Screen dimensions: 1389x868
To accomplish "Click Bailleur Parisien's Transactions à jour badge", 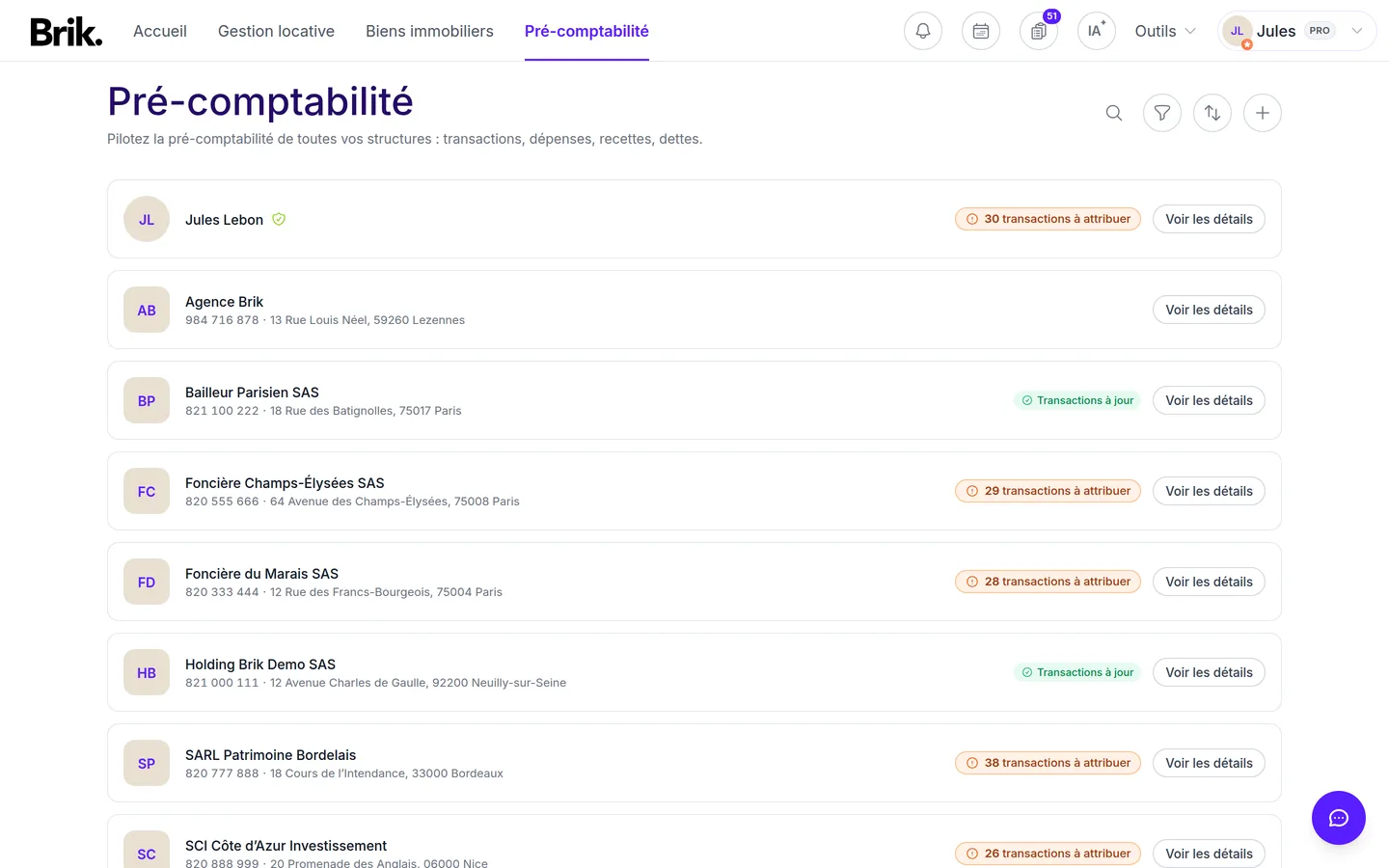I will tap(1077, 400).
